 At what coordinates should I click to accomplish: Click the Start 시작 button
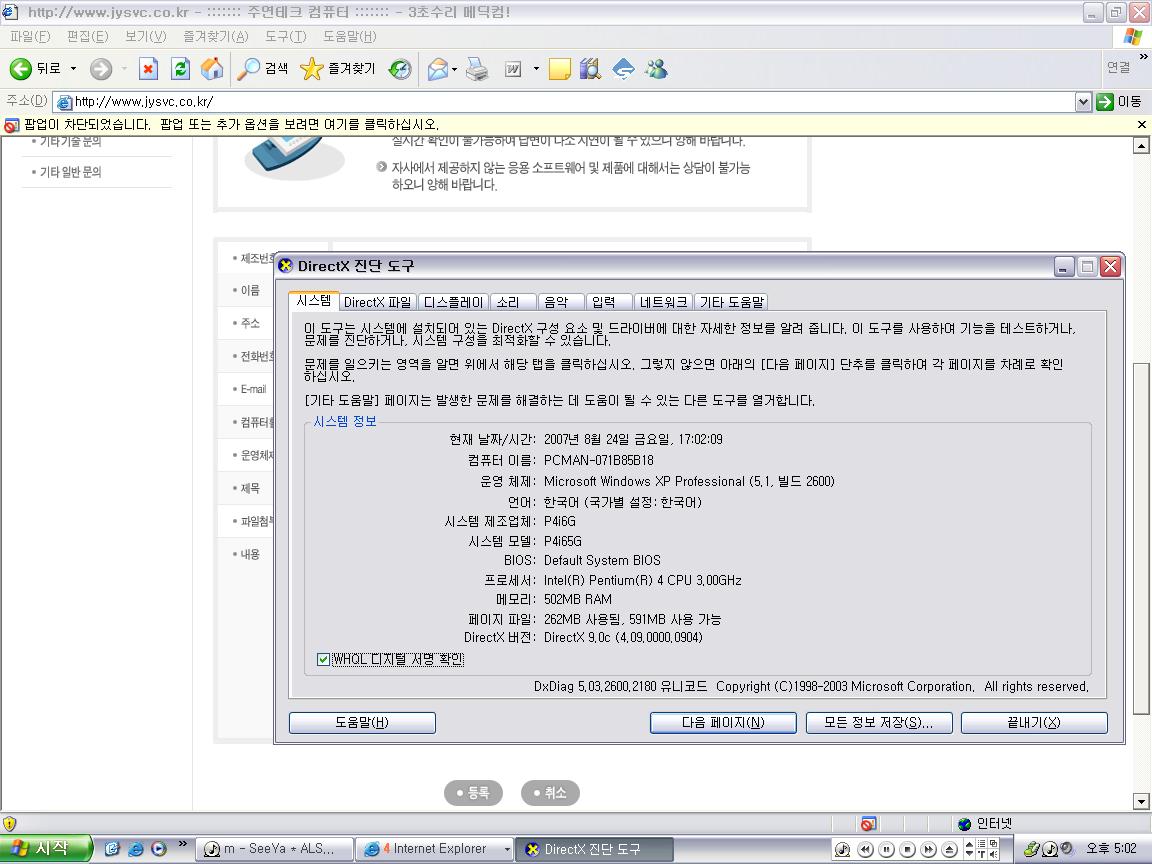point(46,849)
